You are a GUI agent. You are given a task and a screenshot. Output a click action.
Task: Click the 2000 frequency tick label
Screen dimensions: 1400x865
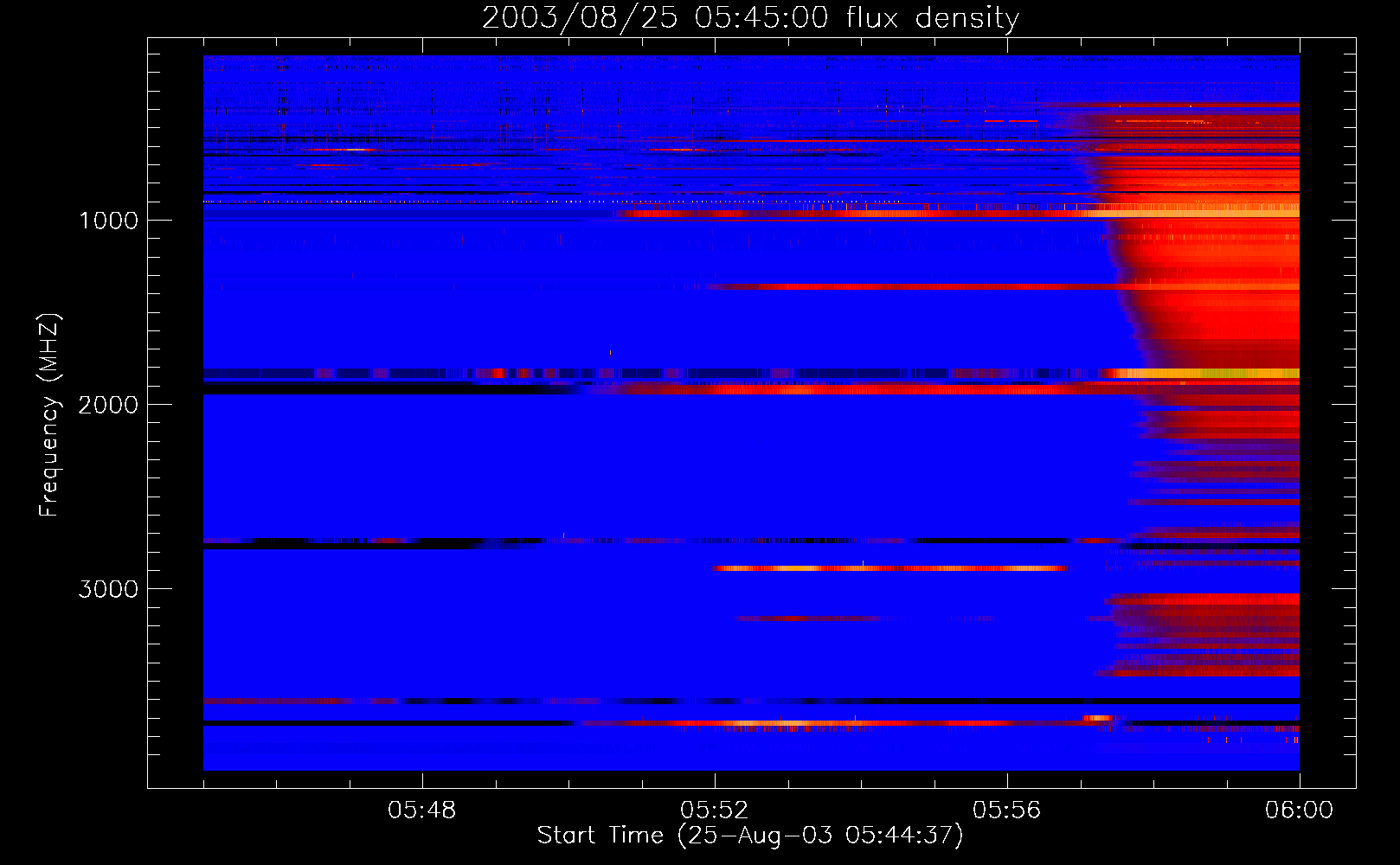coord(108,405)
